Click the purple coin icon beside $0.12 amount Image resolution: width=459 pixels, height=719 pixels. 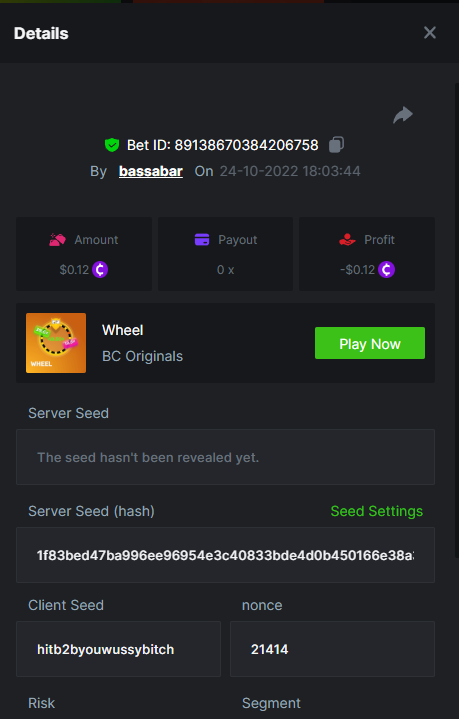[100, 270]
